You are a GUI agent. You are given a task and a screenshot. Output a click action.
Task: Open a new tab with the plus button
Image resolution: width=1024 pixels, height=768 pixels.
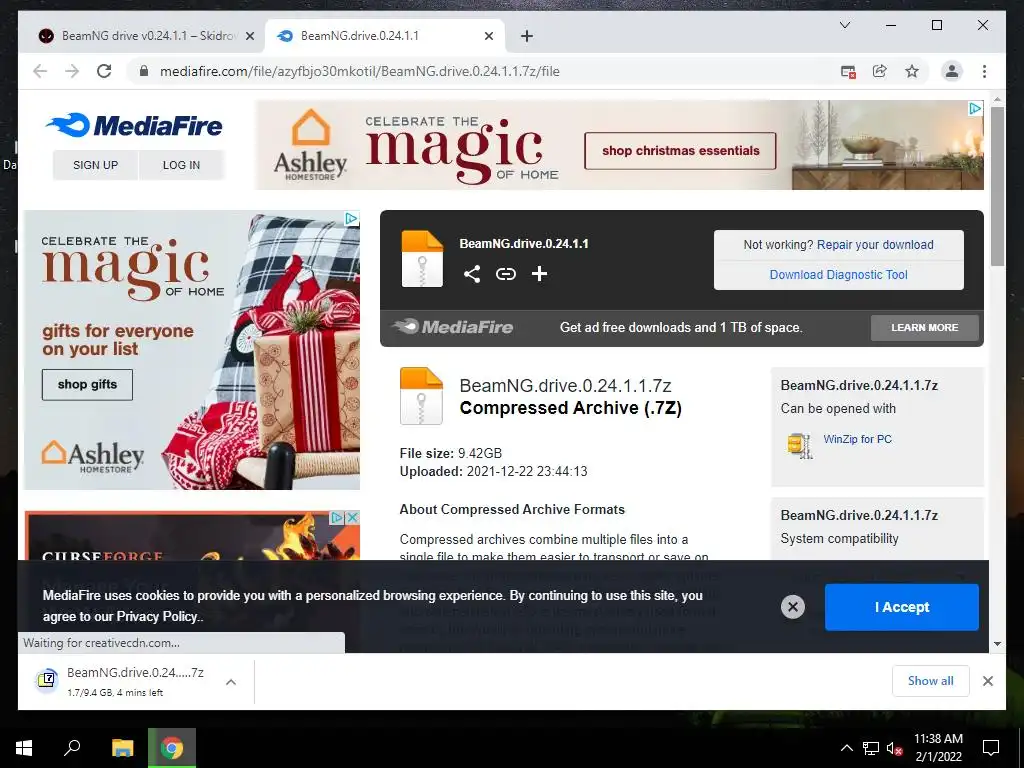527,36
